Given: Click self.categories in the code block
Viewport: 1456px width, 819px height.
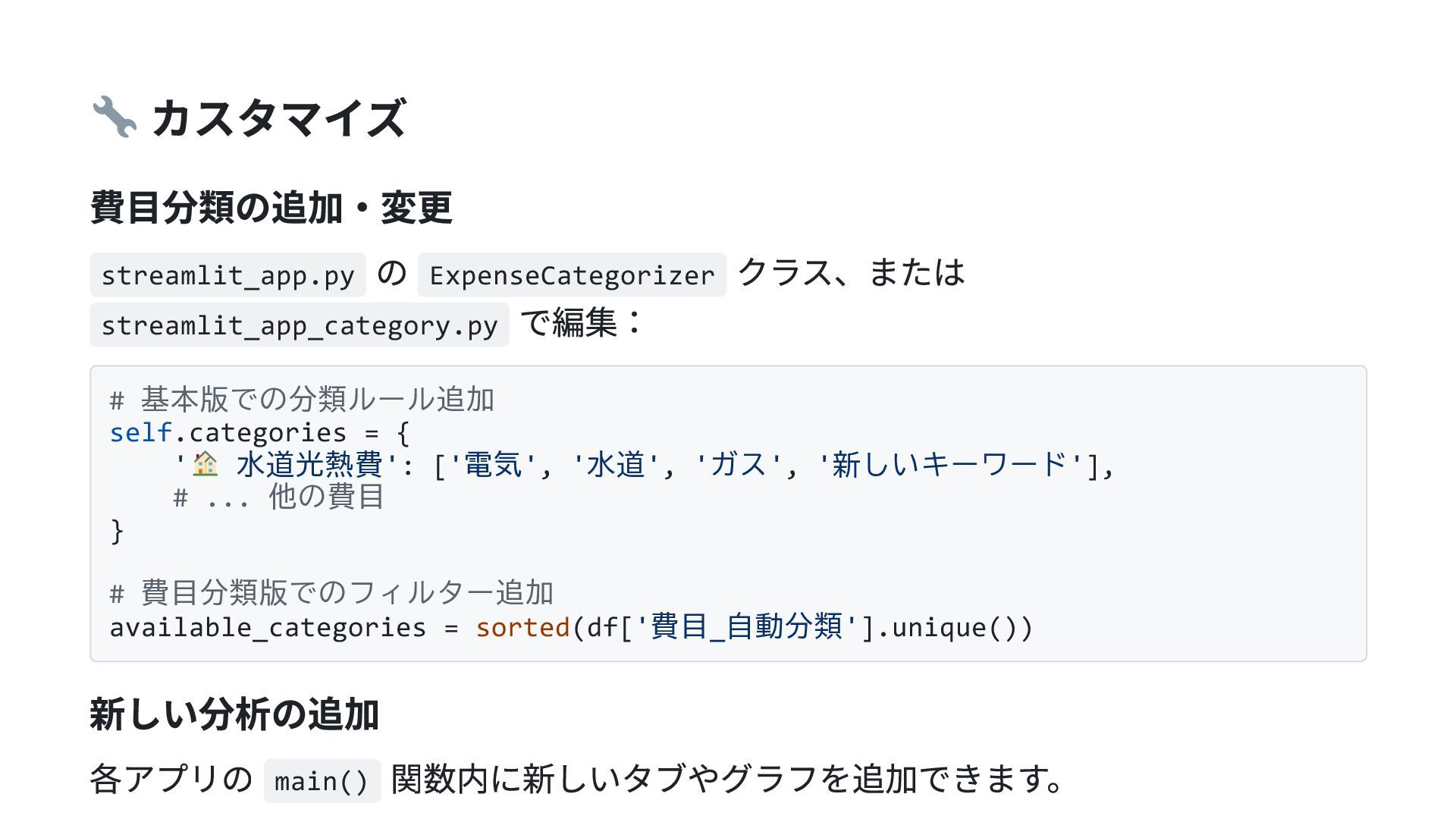Looking at the screenshot, I should click(228, 432).
